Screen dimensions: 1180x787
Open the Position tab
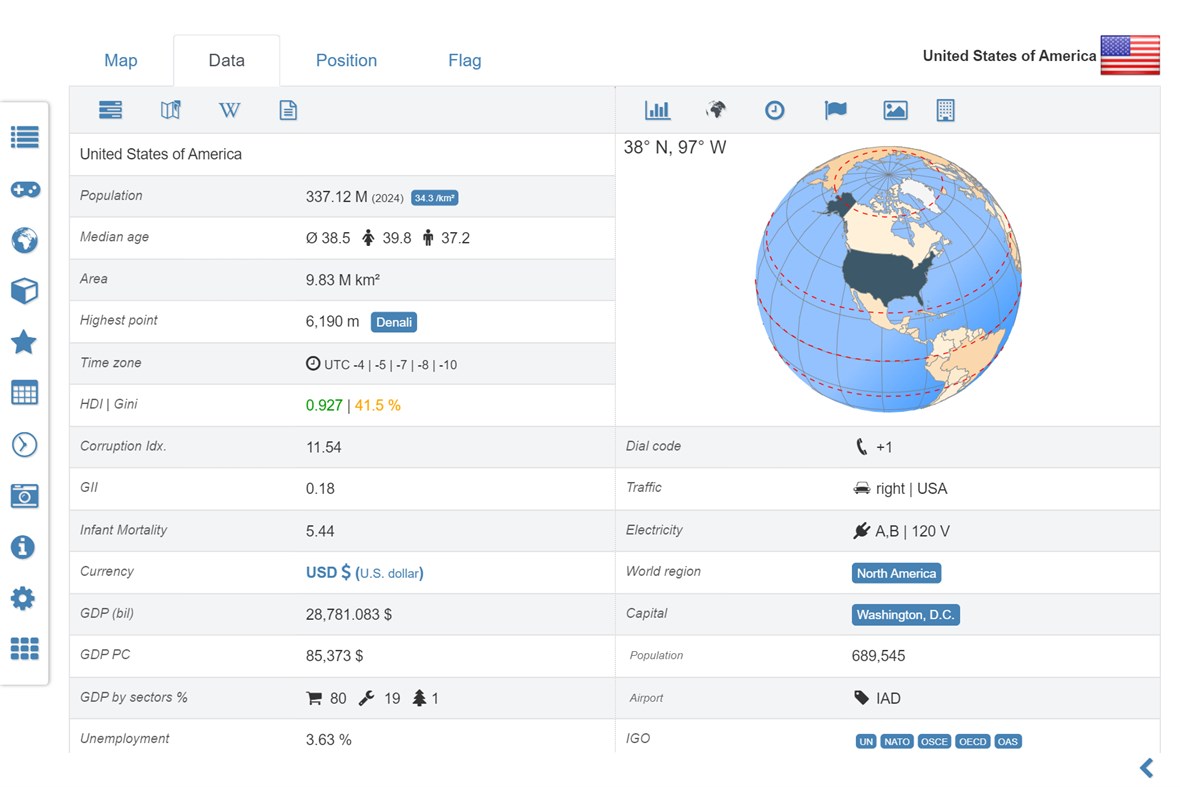click(x=346, y=60)
